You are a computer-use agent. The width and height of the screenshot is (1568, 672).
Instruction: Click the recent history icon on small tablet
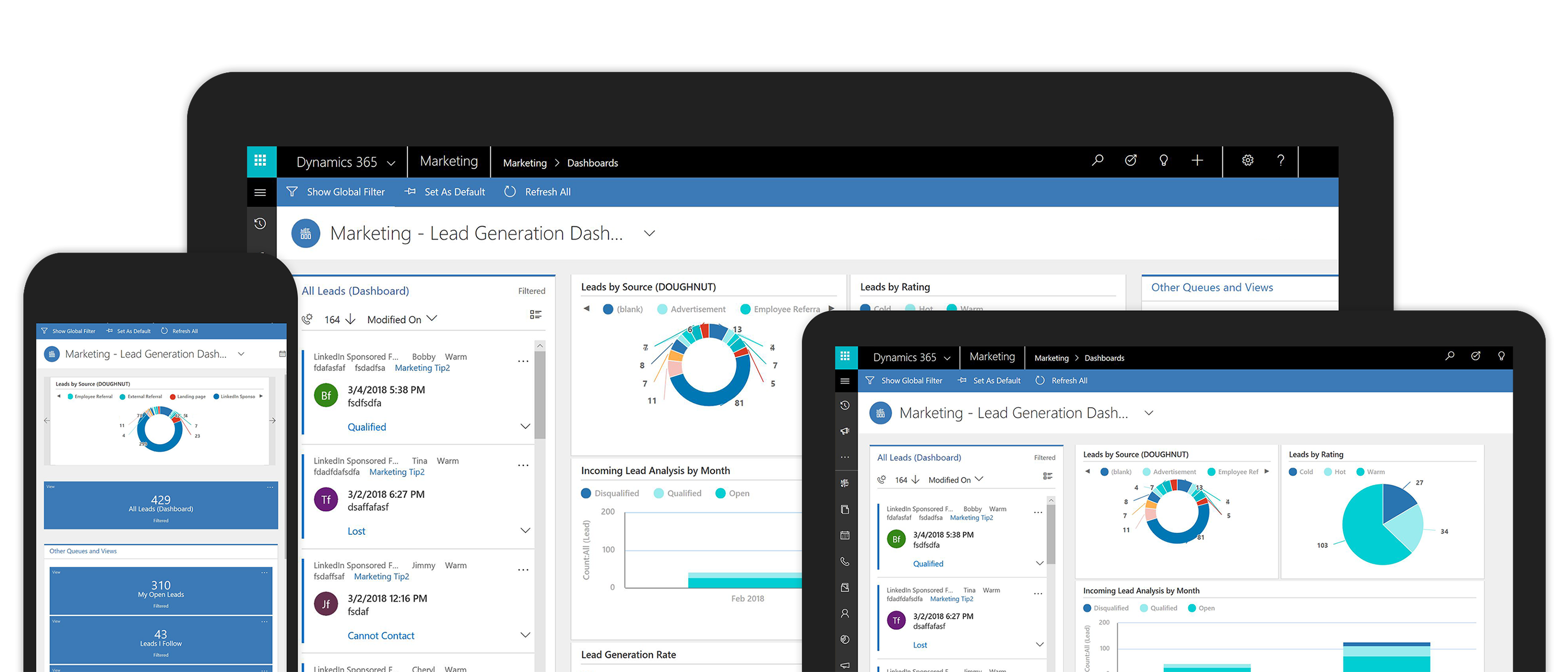[845, 405]
